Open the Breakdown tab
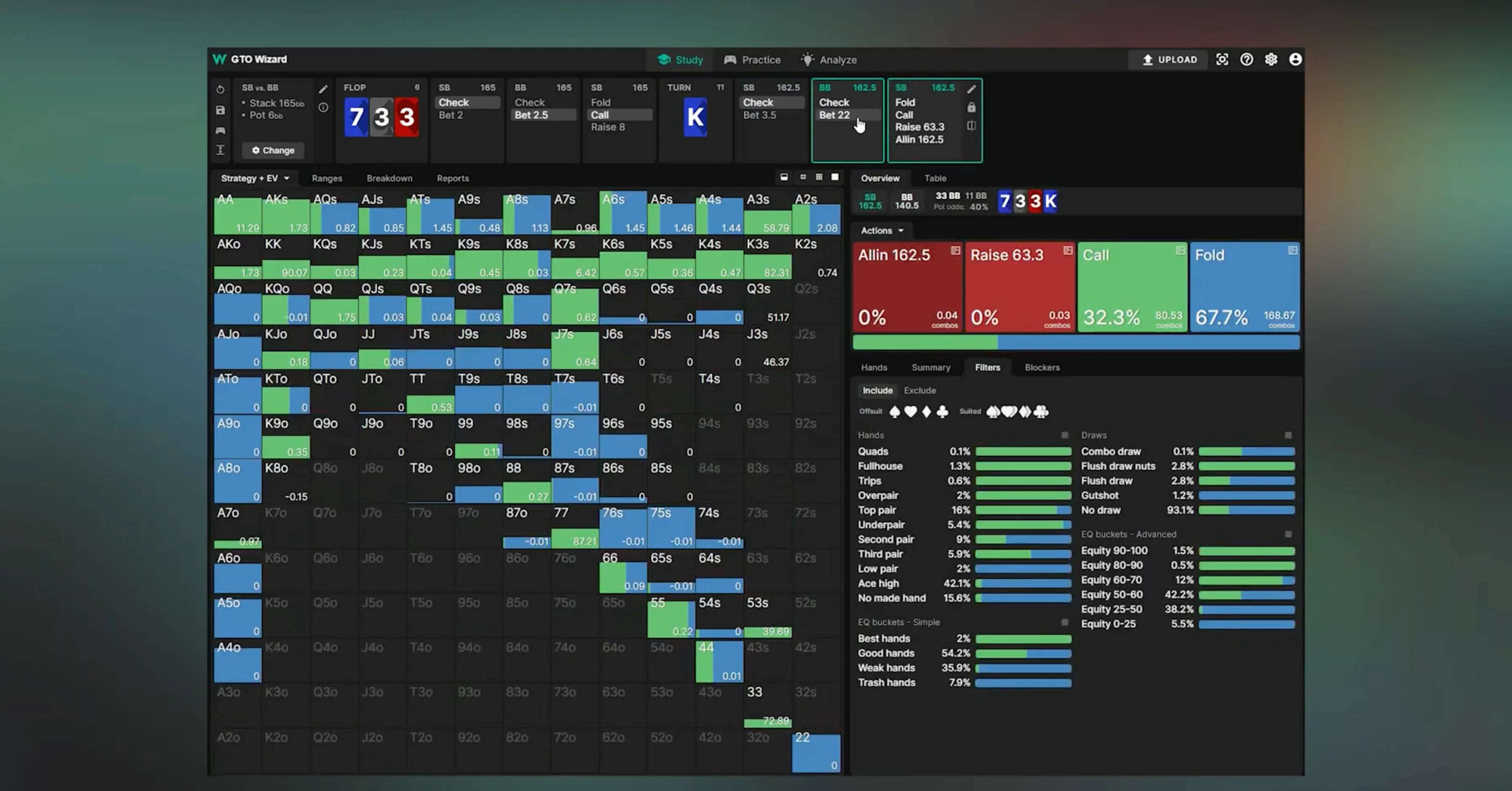The height and width of the screenshot is (791, 1512). click(389, 178)
